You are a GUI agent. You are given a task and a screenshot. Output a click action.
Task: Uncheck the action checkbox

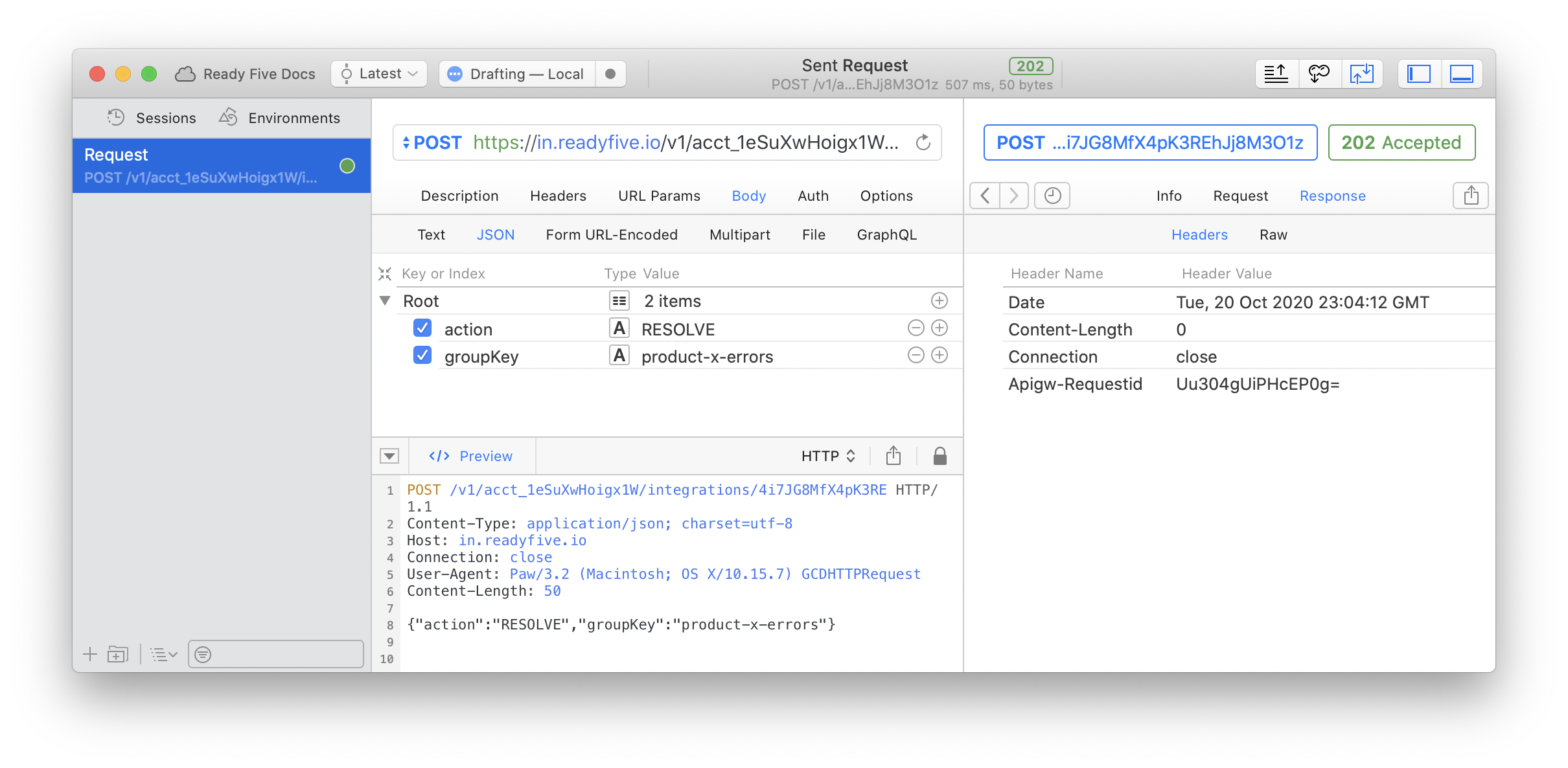422,328
